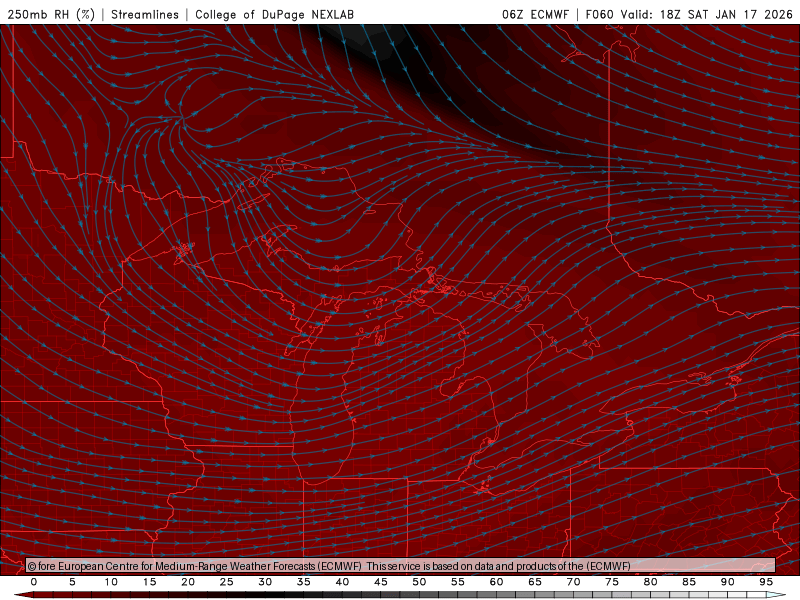This screenshot has height=600, width=800.
Task: Click the 10 value on colorbar scale
Action: [x=111, y=582]
